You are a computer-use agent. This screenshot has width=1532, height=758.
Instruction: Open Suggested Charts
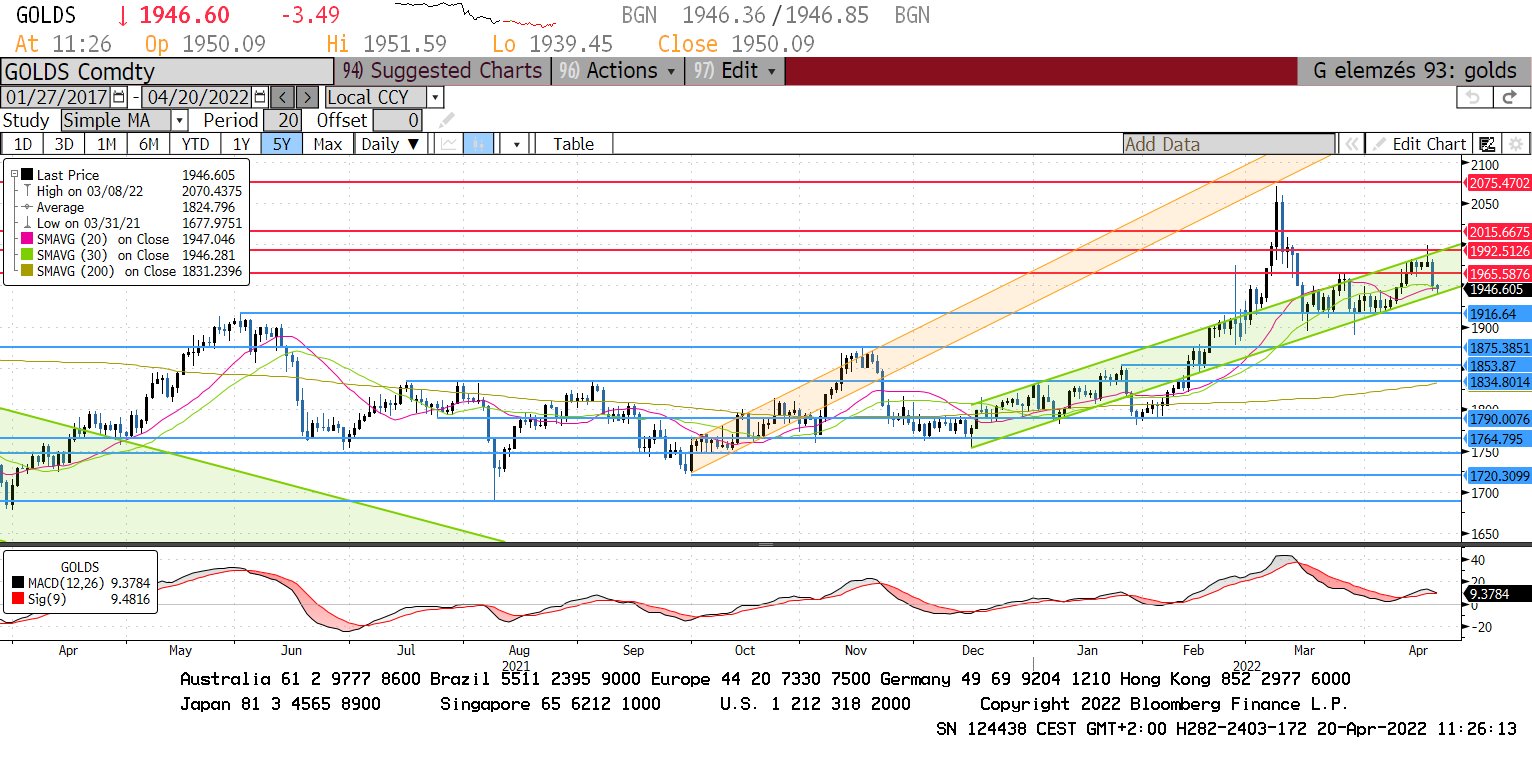[x=442, y=71]
